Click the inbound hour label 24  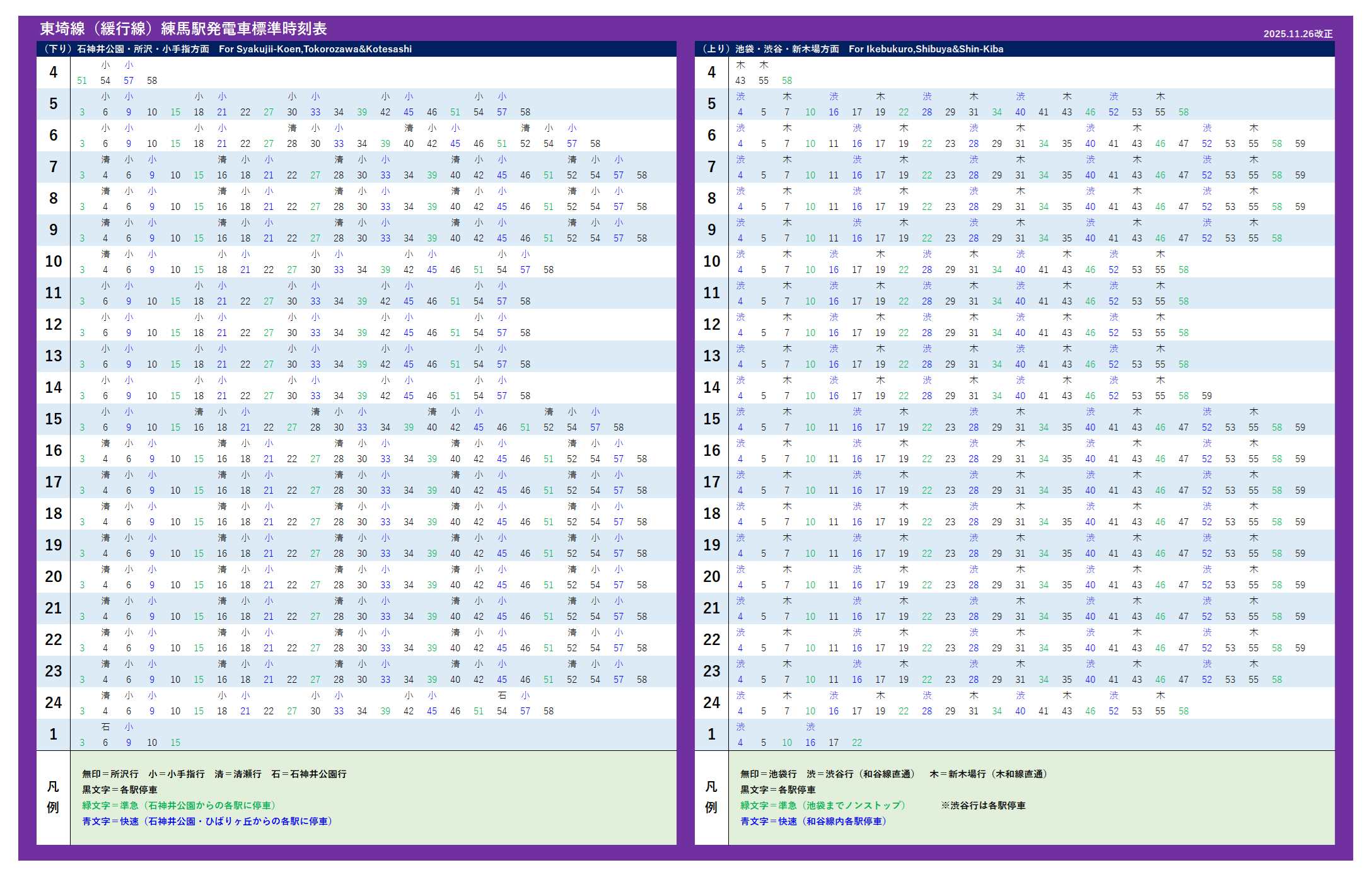click(711, 703)
